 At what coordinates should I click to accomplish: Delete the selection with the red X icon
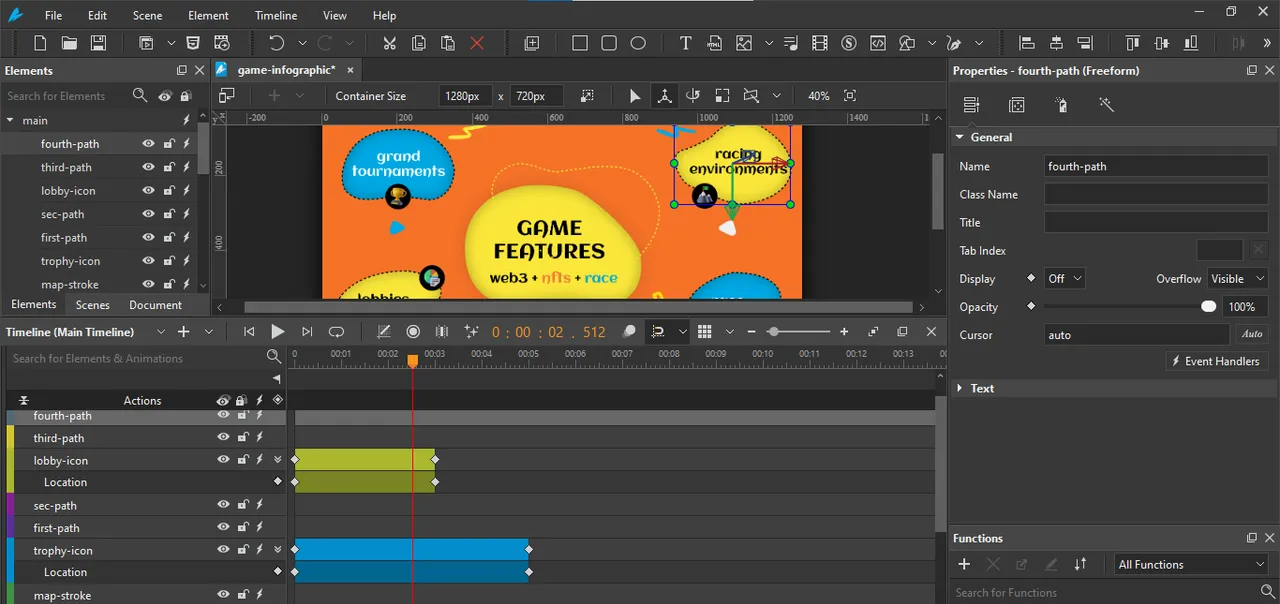click(477, 43)
